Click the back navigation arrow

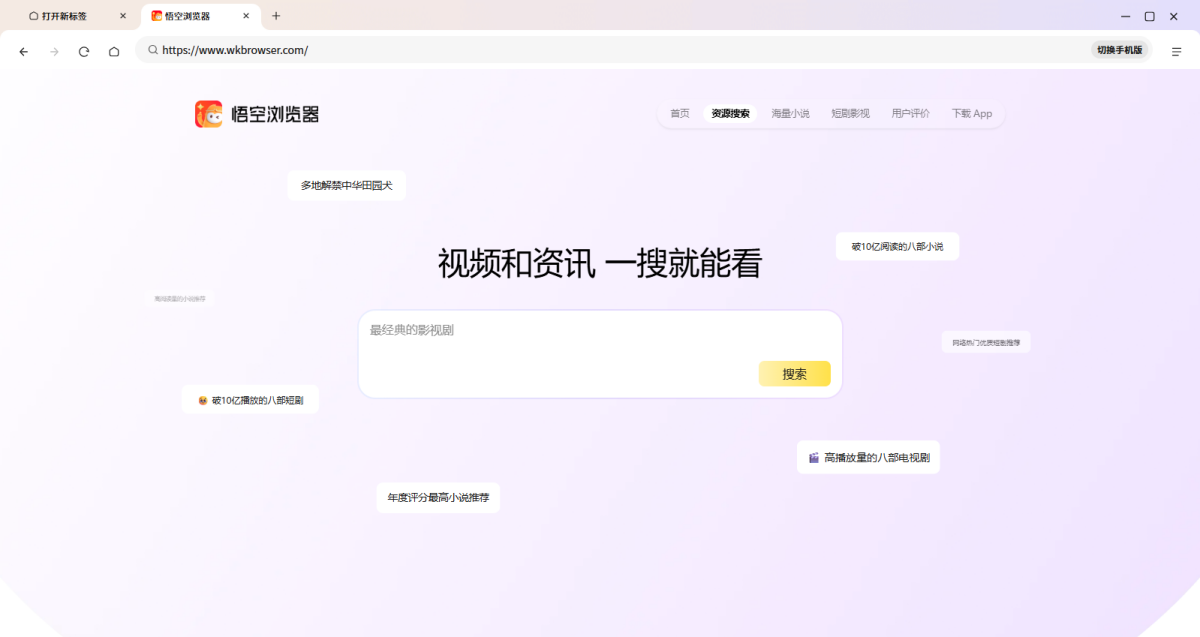tap(24, 51)
